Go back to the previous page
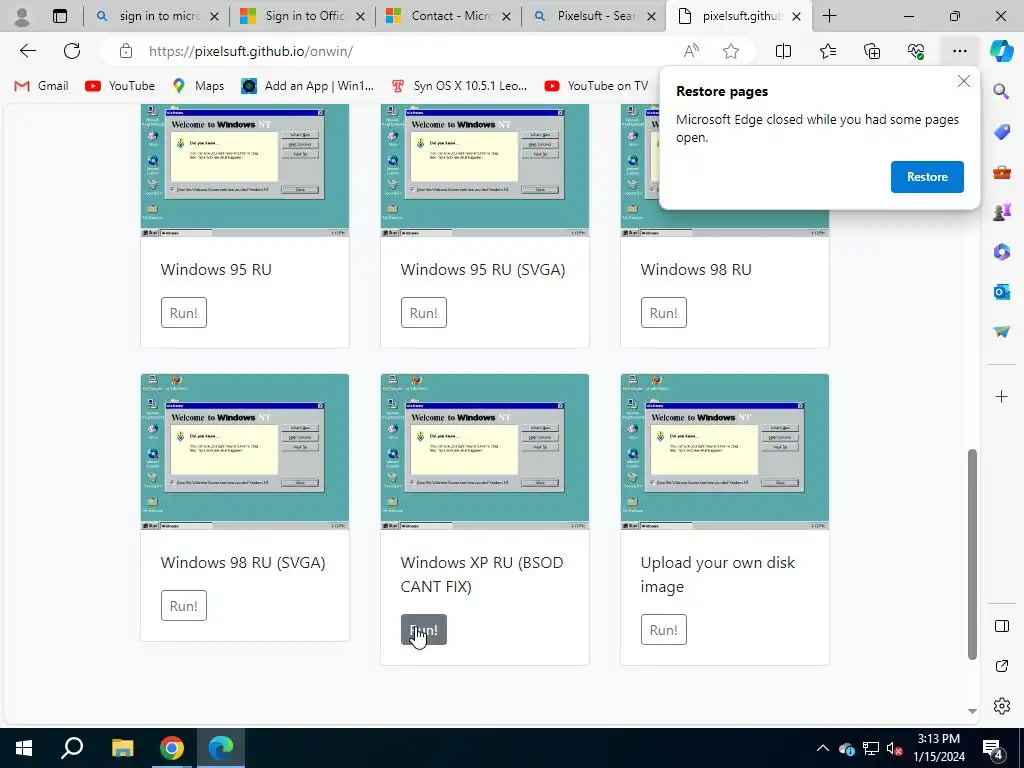 tap(27, 51)
